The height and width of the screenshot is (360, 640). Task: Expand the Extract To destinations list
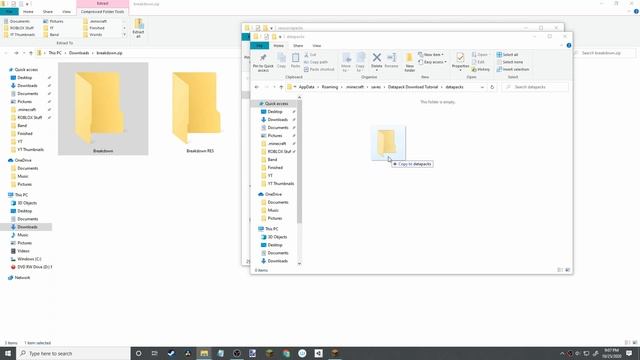click(x=124, y=35)
